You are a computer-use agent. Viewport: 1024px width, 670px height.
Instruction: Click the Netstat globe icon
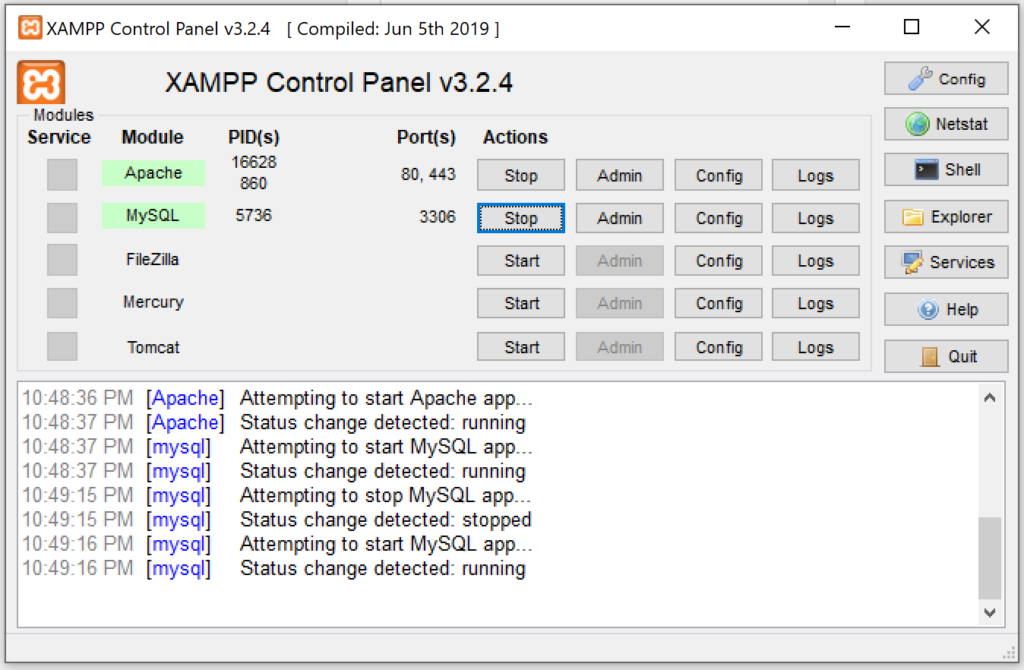(x=917, y=124)
